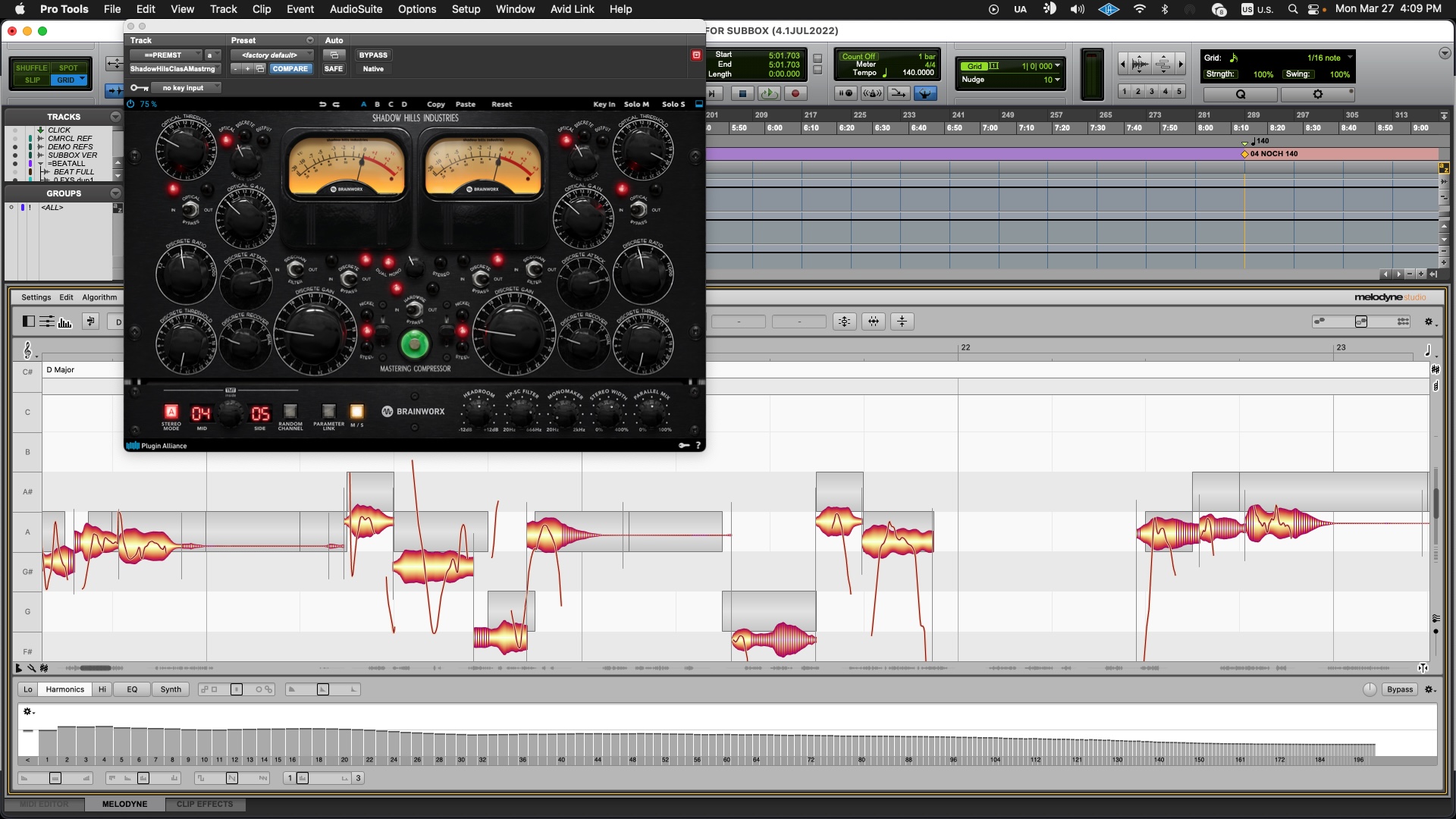Toggle automation SAFE button

pyautogui.click(x=334, y=68)
